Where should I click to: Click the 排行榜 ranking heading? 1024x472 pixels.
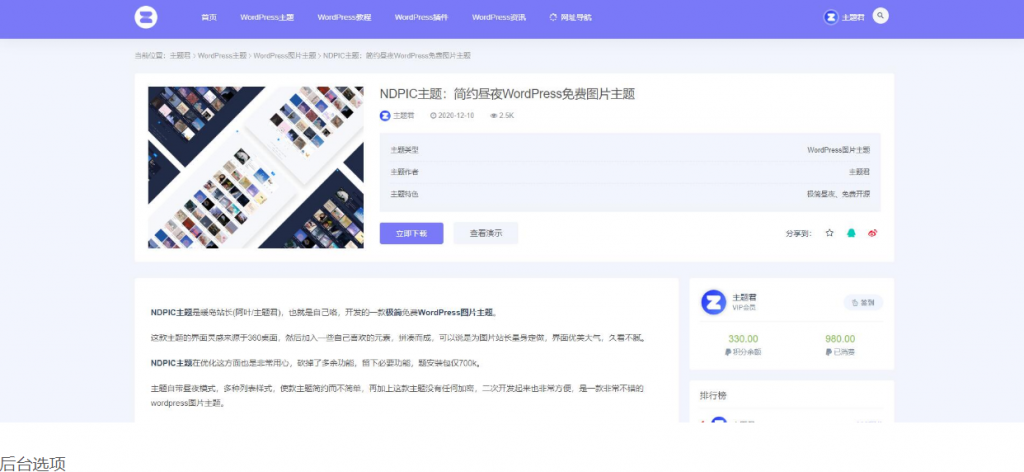pyautogui.click(x=713, y=396)
